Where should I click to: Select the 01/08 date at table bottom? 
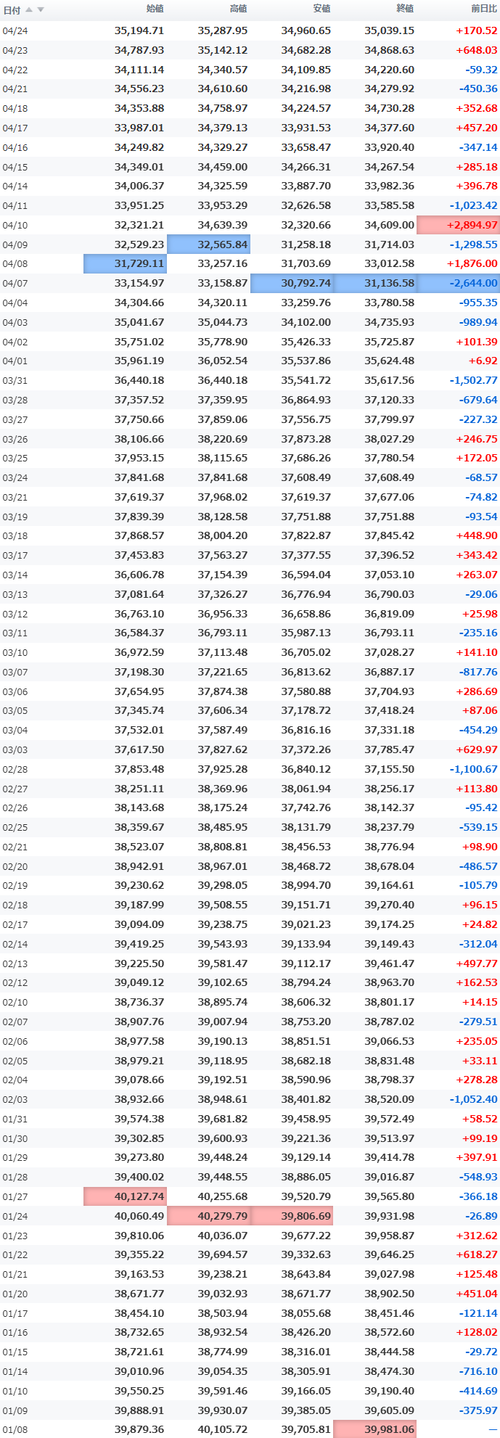[x=15, y=1428]
